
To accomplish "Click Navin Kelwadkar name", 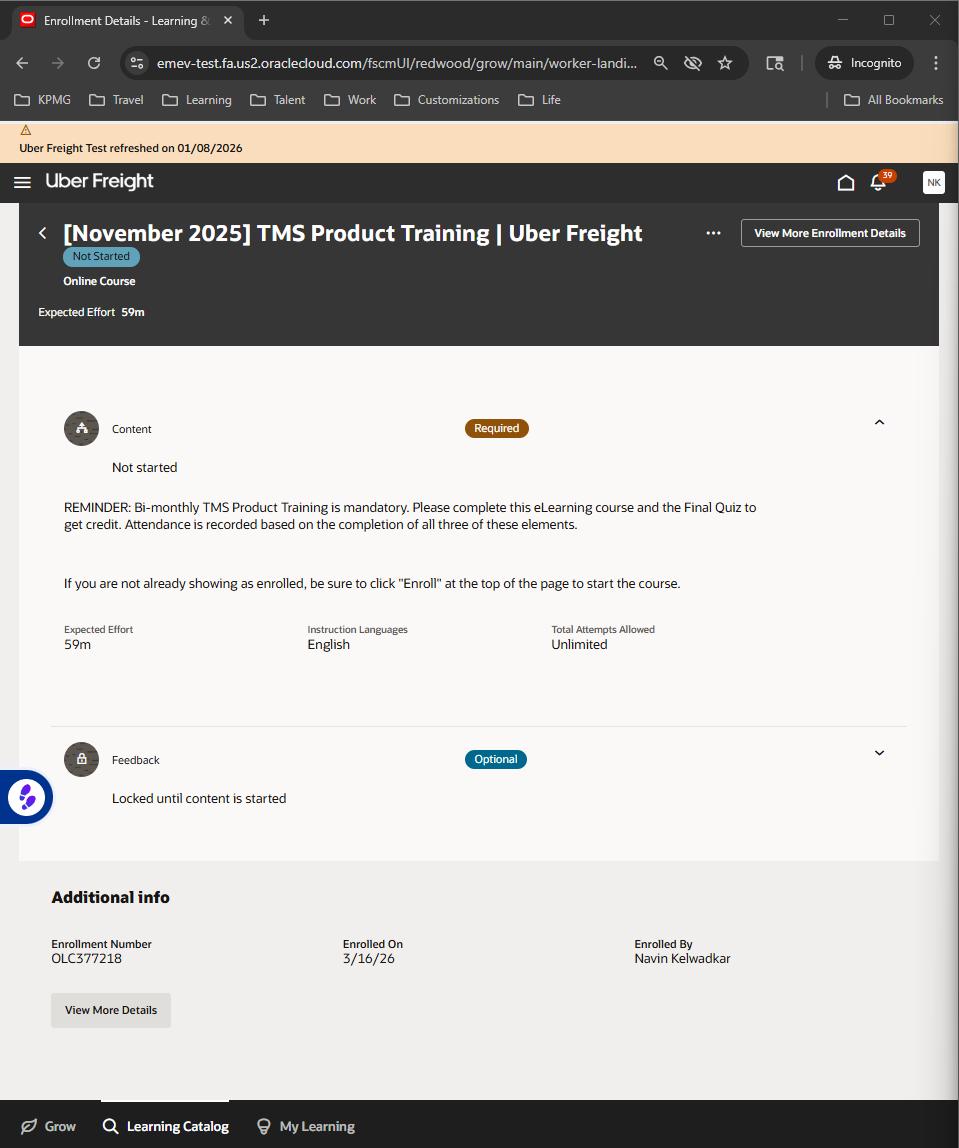I will 682,958.
